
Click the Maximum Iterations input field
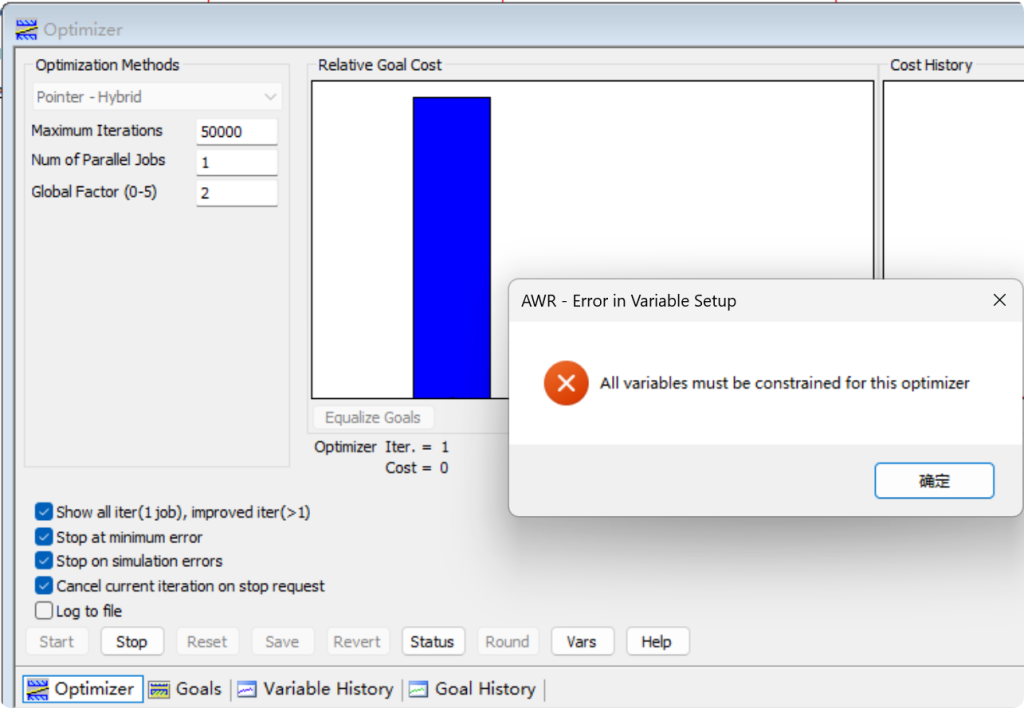[x=236, y=132]
